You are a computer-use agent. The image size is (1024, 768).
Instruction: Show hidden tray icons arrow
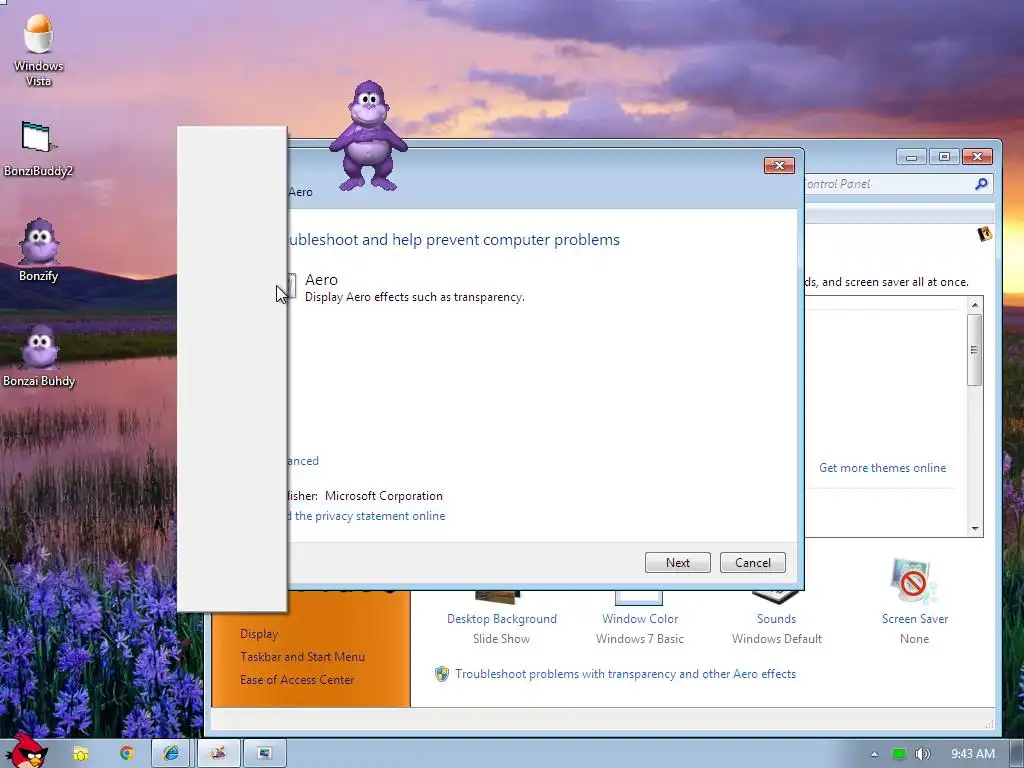click(874, 754)
